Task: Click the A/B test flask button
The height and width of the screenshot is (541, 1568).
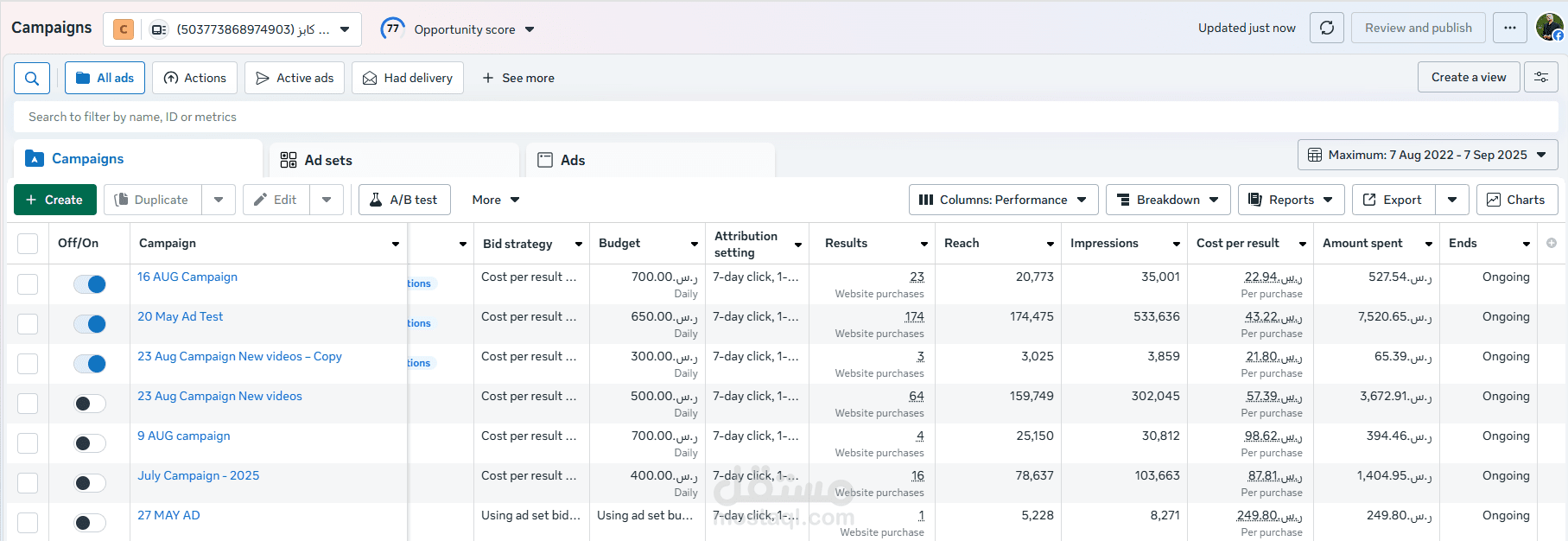Action: coord(404,200)
